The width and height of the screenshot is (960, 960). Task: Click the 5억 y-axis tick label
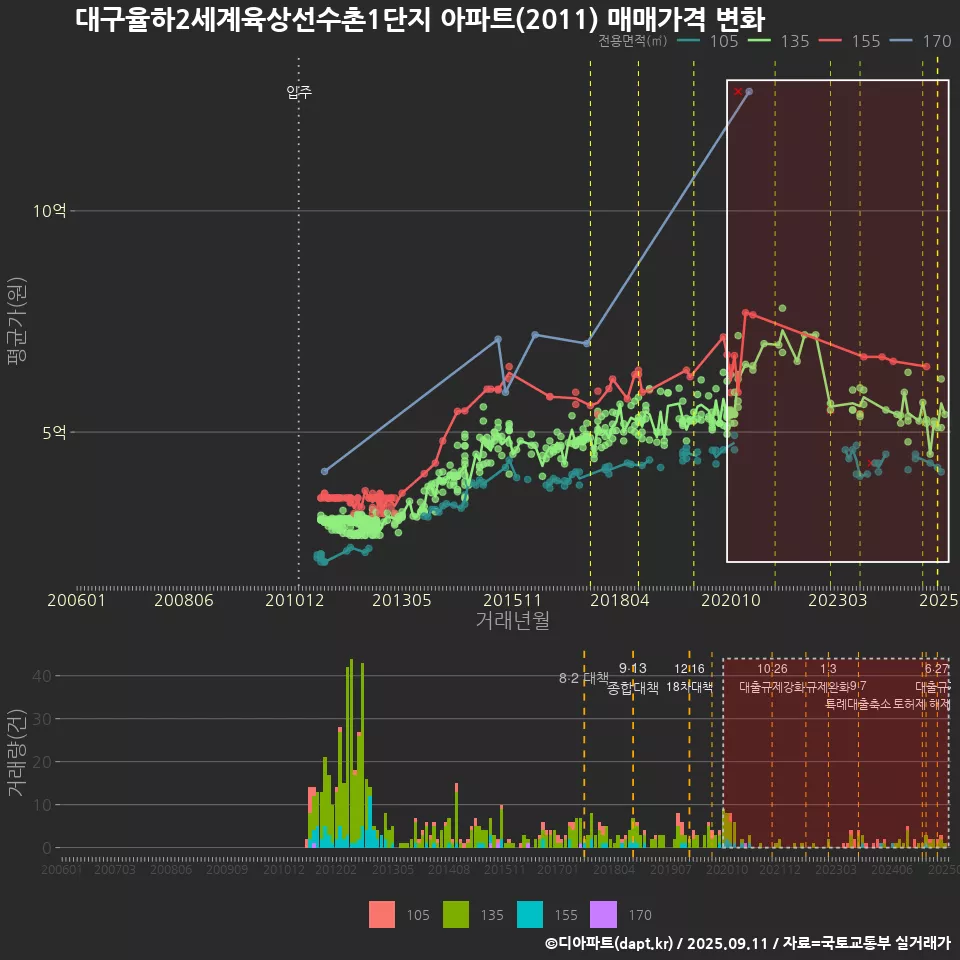coord(54,433)
